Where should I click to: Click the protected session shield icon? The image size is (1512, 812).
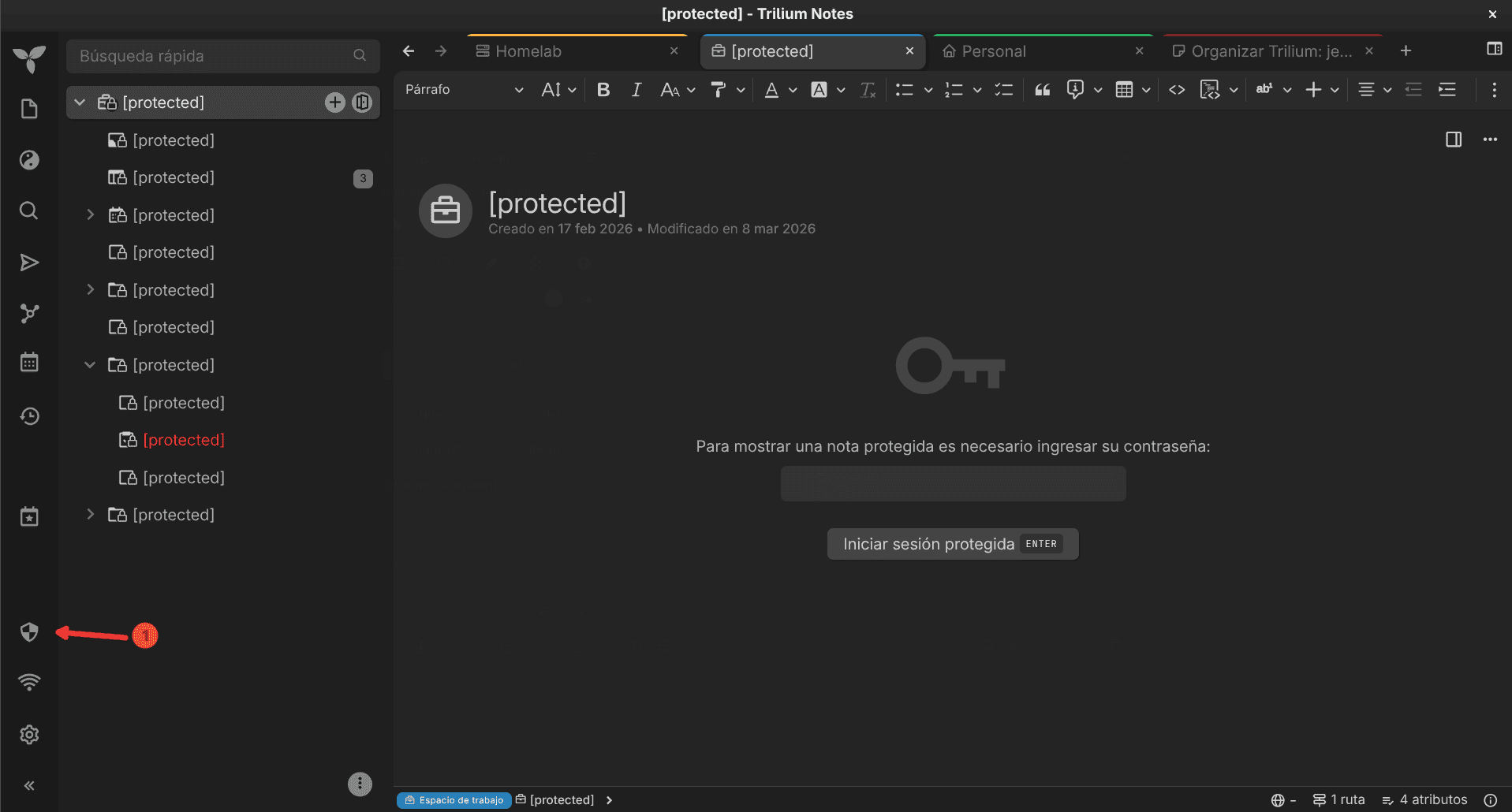click(29, 632)
